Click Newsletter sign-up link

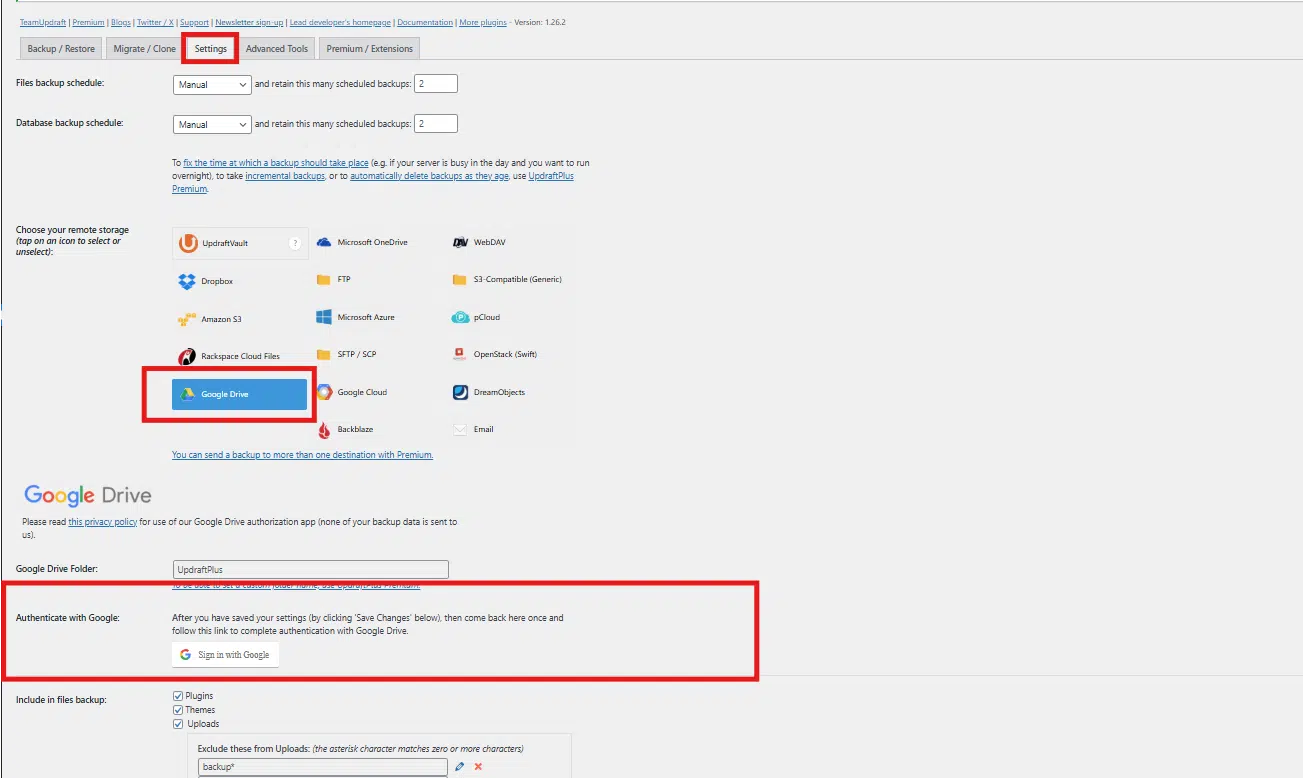pyautogui.click(x=249, y=22)
